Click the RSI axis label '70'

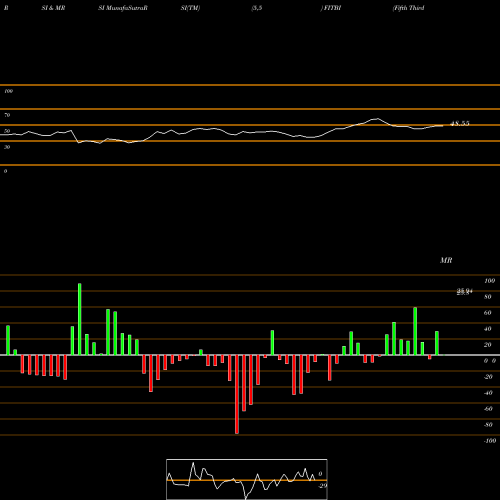(x=7, y=115)
